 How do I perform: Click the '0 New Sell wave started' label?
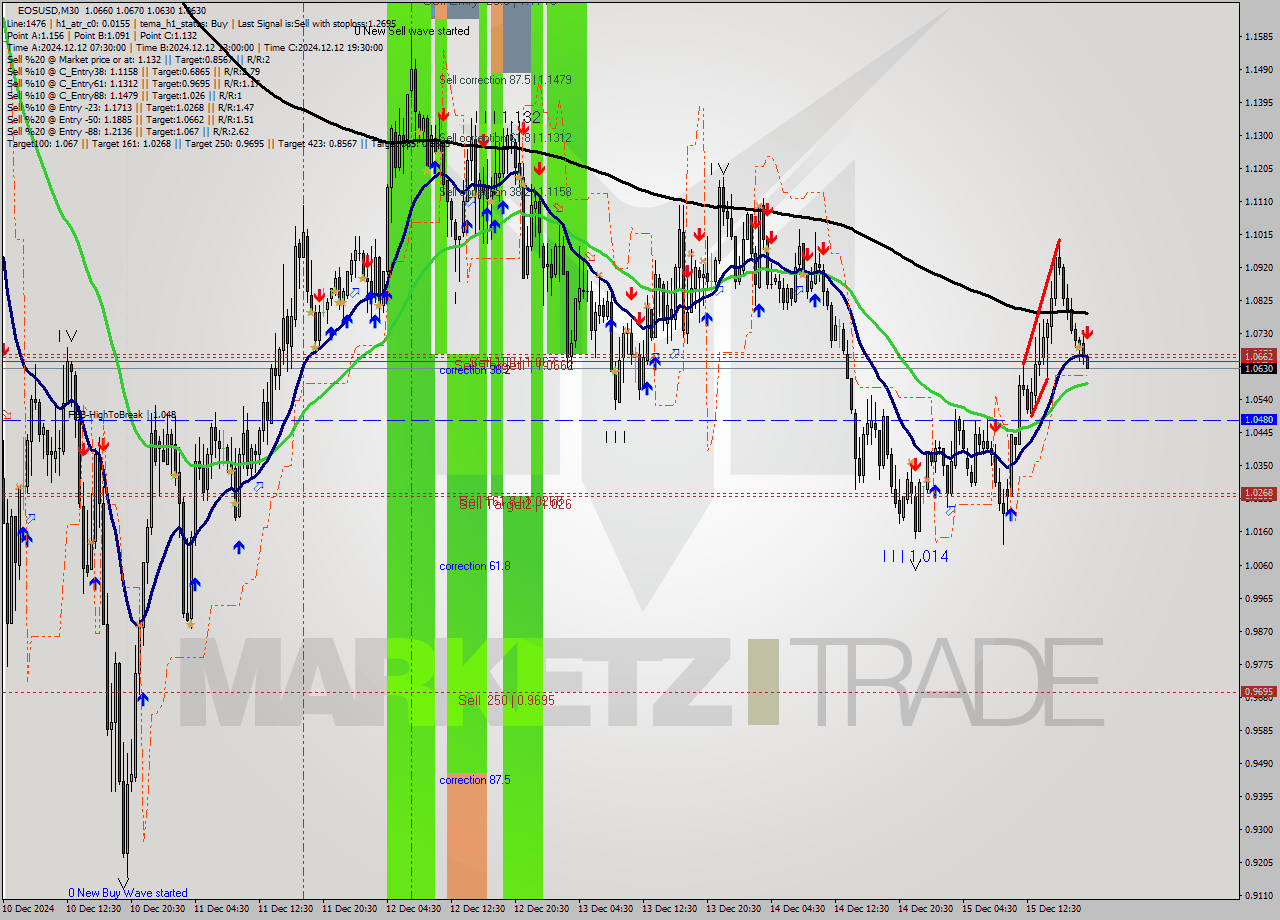click(412, 31)
